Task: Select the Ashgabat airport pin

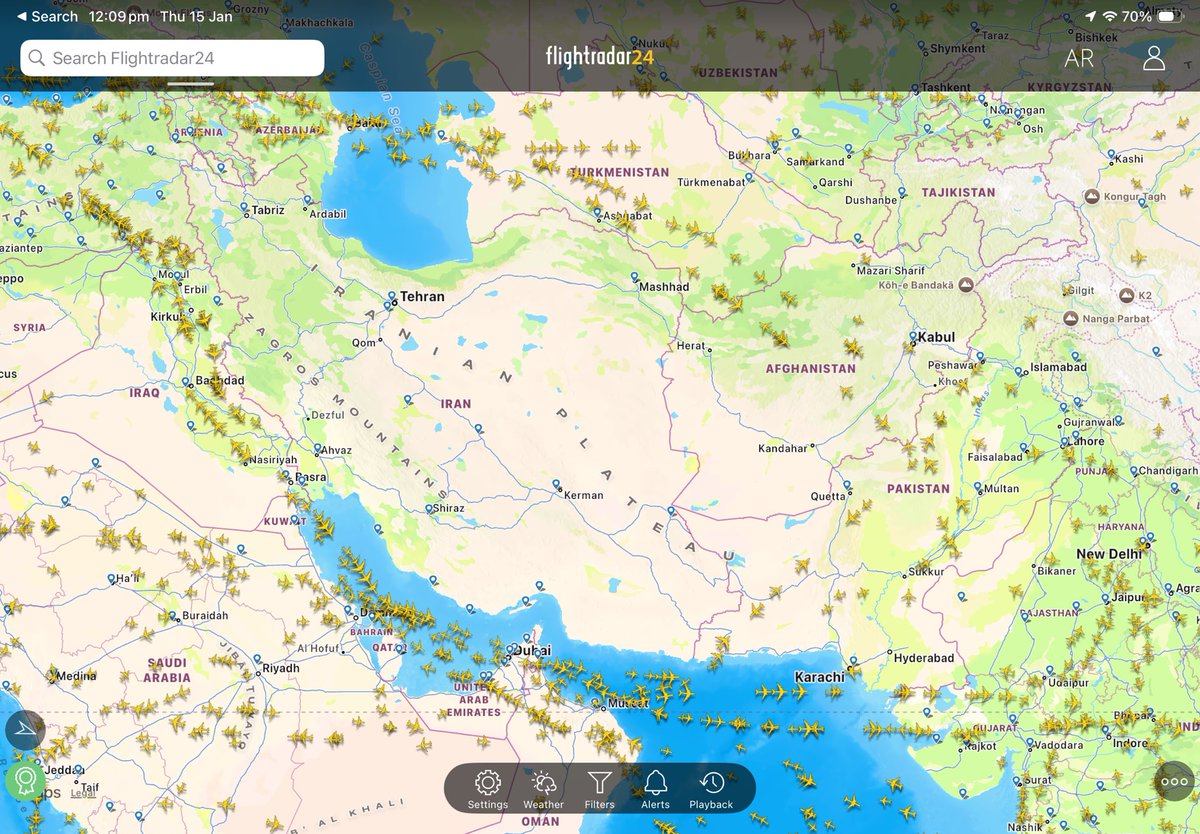Action: pos(598,213)
